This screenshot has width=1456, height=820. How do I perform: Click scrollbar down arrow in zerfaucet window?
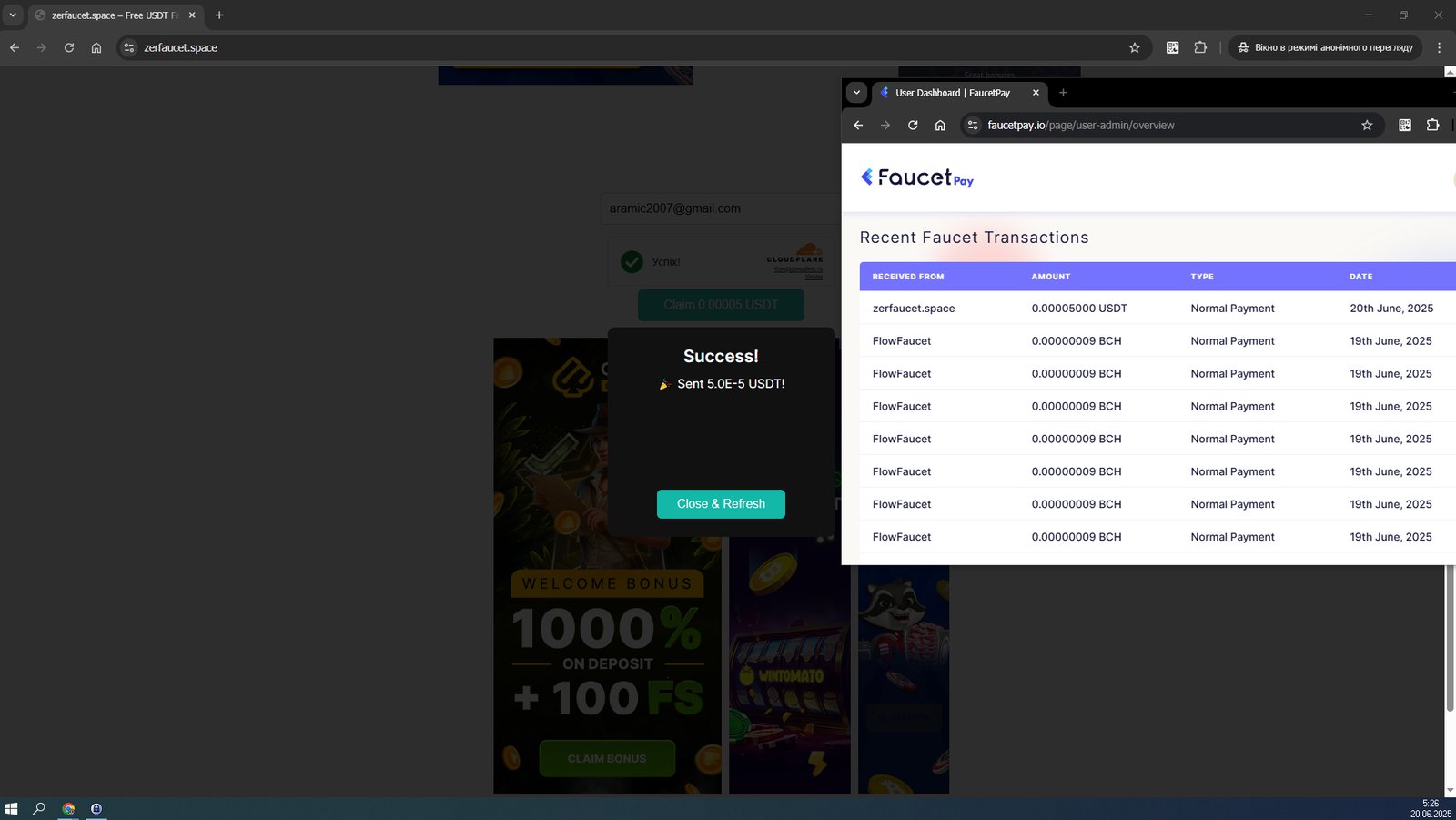click(1450, 790)
